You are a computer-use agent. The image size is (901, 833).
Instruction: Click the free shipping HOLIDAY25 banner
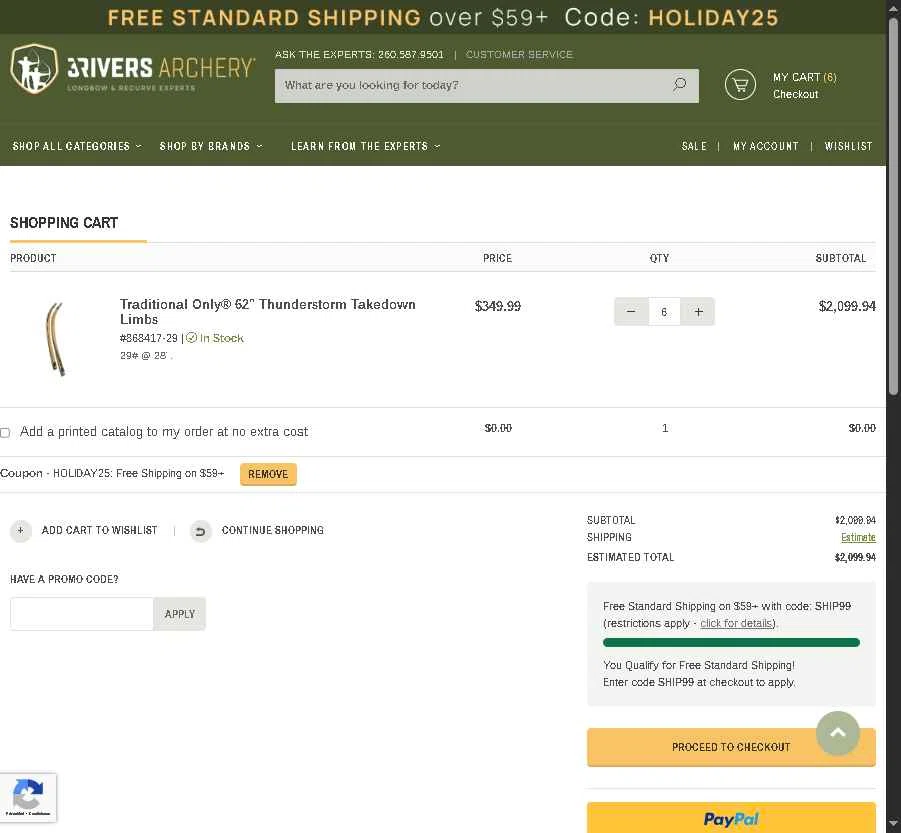(442, 17)
